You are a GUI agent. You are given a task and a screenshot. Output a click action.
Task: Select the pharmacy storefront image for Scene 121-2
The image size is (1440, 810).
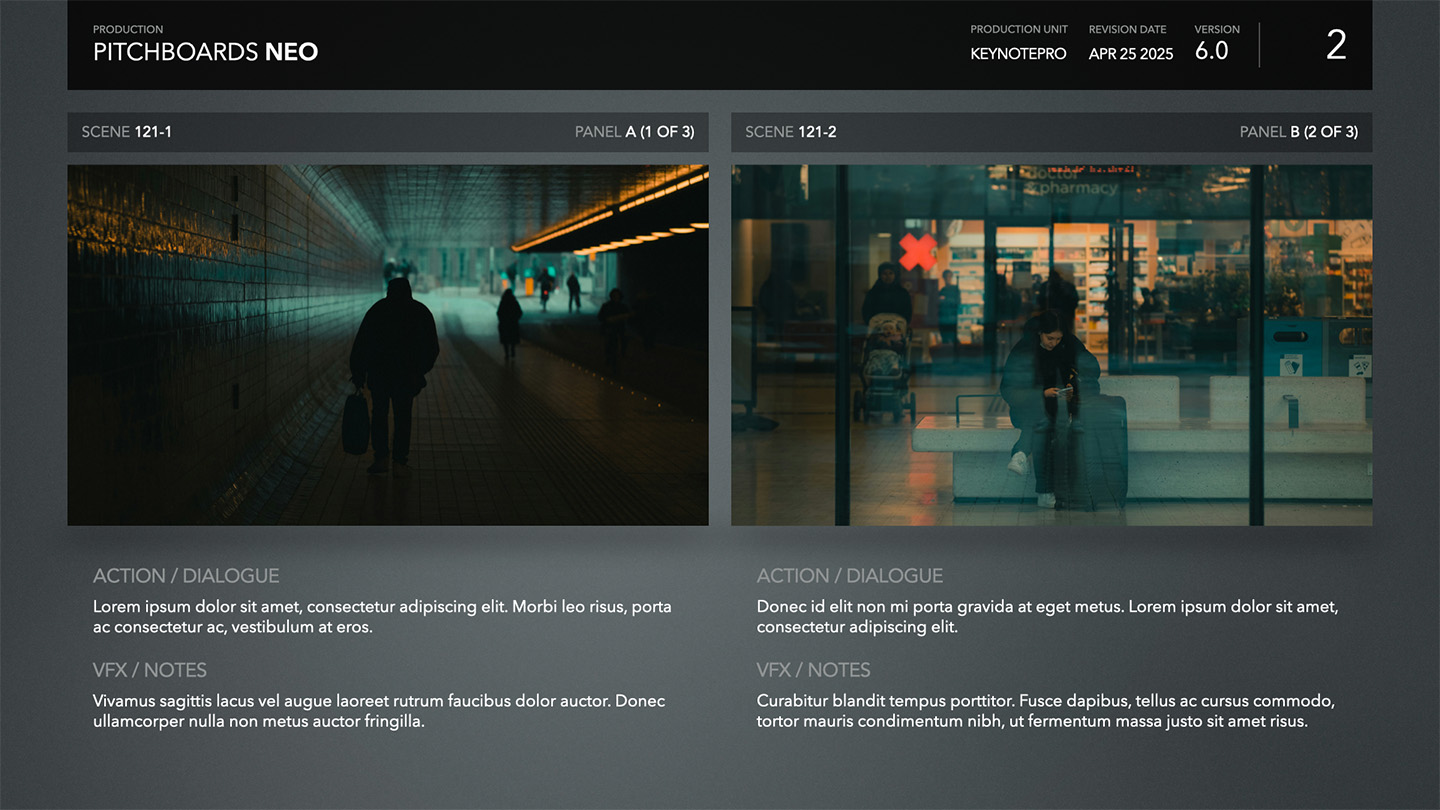click(x=1051, y=345)
